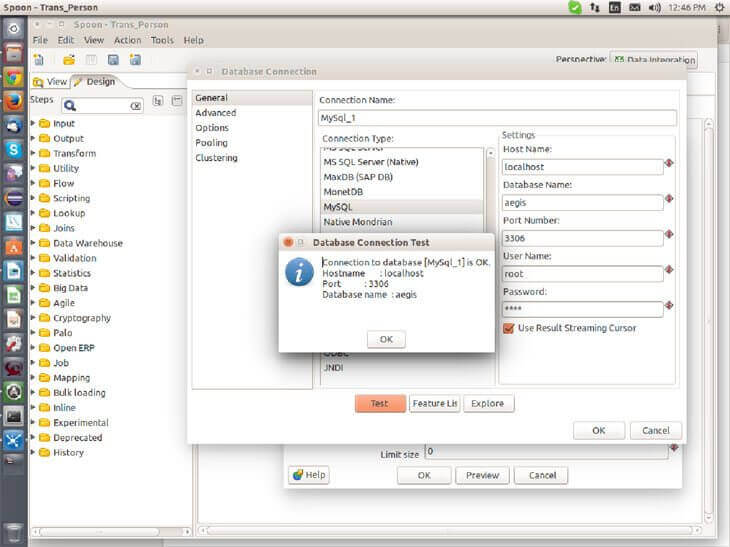Click the Test connection button
Viewport: 730px width, 547px height.
point(380,403)
